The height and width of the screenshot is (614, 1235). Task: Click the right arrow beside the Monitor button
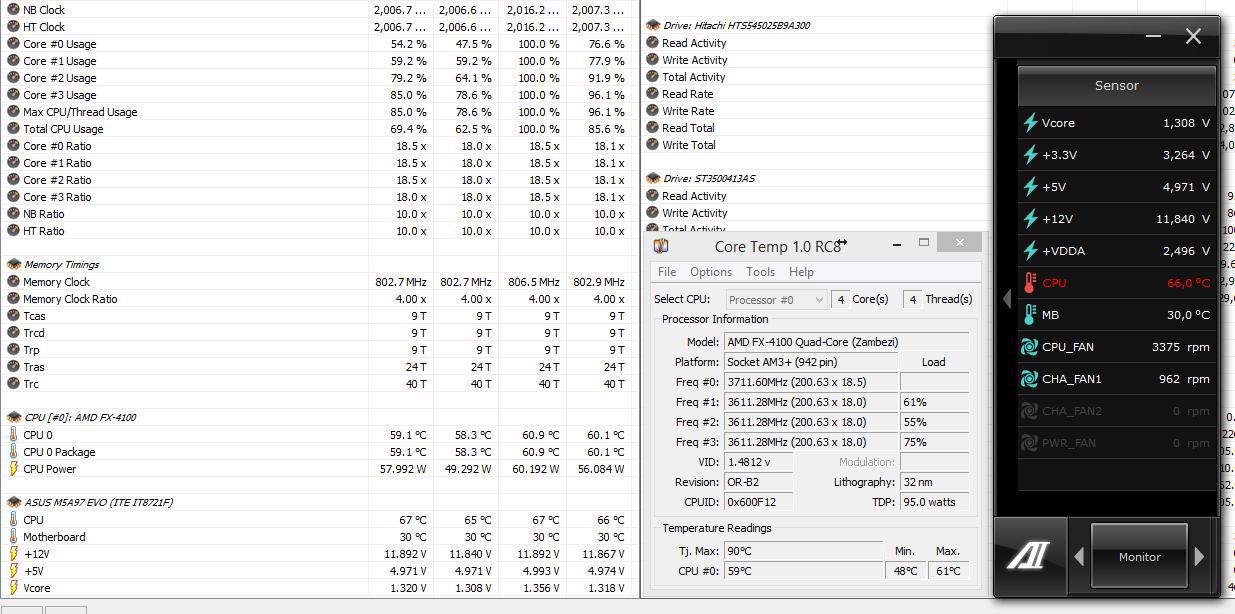[1200, 557]
